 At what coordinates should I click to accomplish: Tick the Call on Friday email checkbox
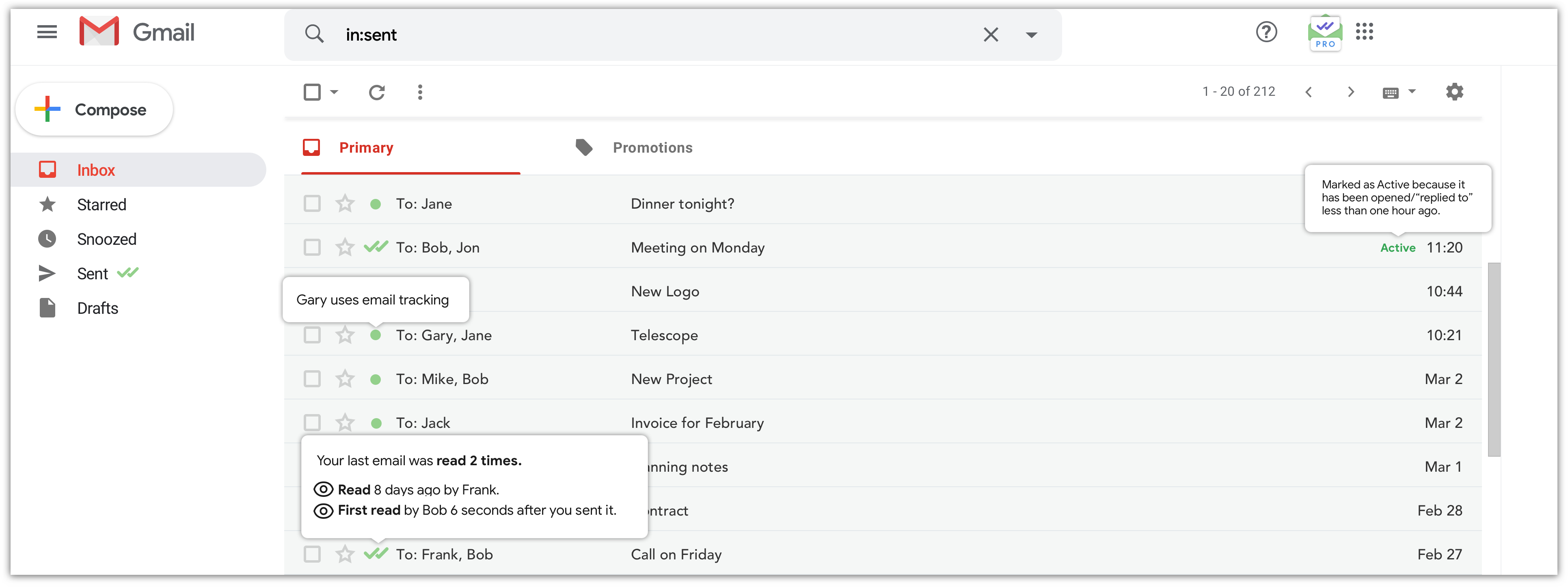click(x=312, y=555)
